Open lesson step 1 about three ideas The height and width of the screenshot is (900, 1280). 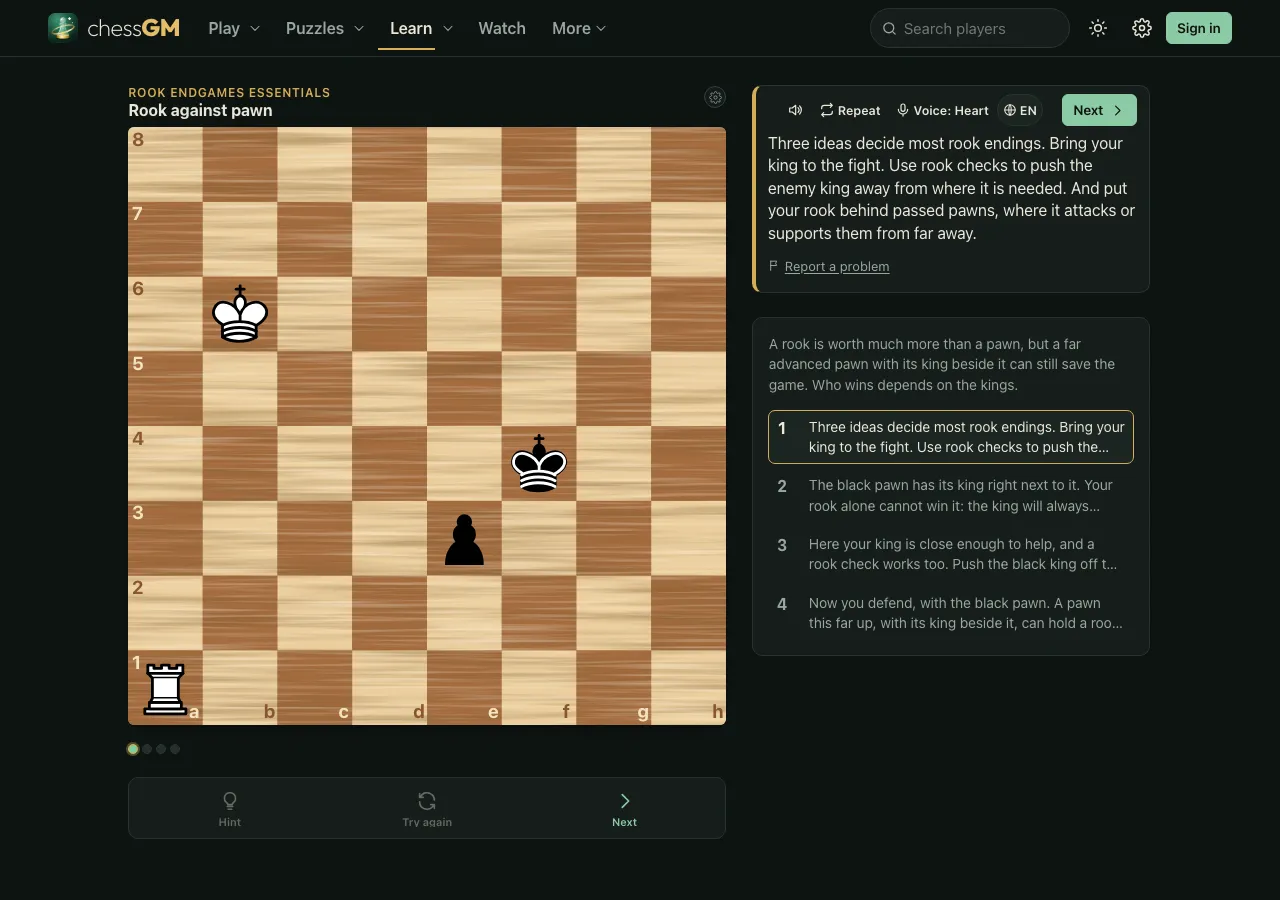pyautogui.click(x=951, y=437)
